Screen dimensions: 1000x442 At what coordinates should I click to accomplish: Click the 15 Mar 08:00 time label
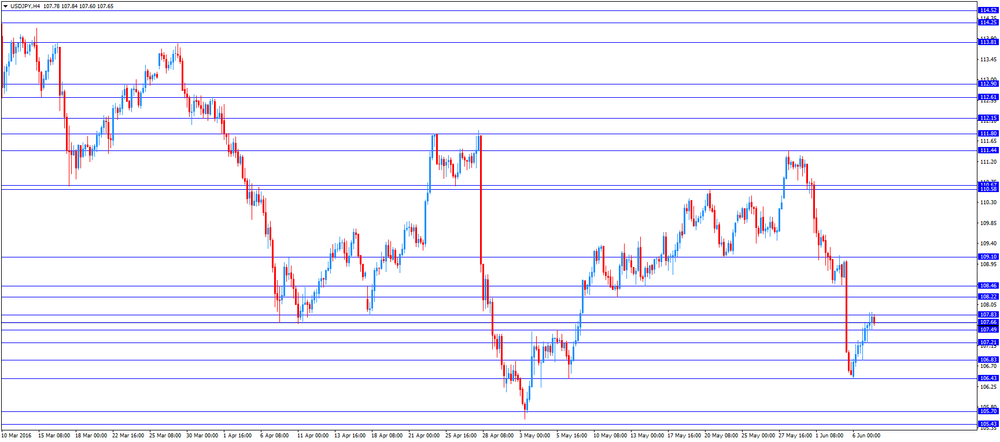pyautogui.click(x=54, y=435)
